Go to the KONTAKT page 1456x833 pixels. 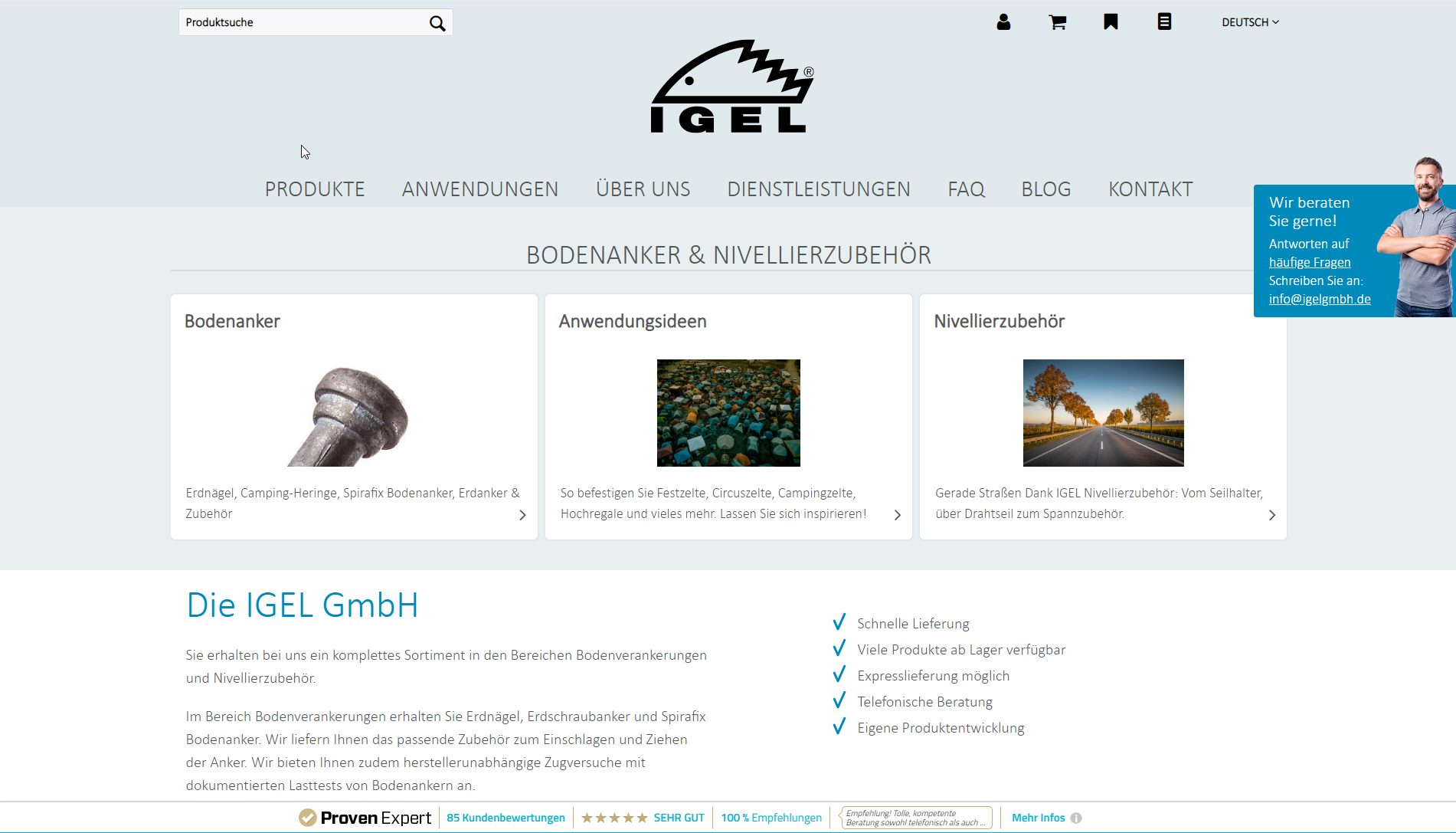pyautogui.click(x=1150, y=189)
